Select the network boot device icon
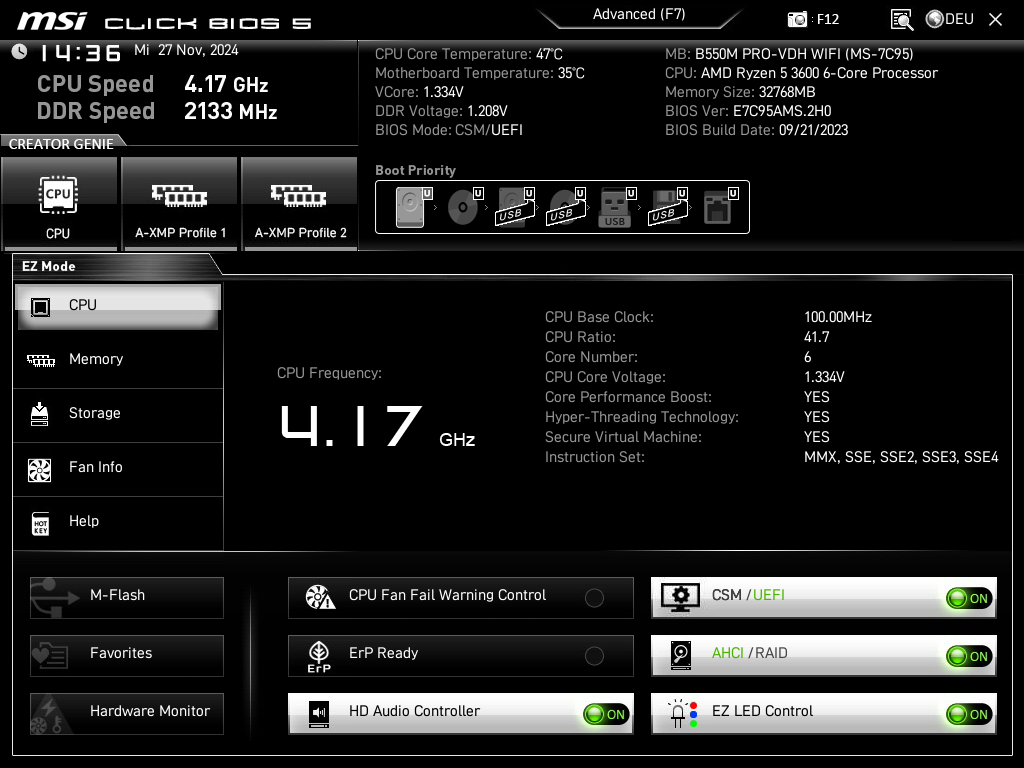Image resolution: width=1024 pixels, height=768 pixels. 720,207
